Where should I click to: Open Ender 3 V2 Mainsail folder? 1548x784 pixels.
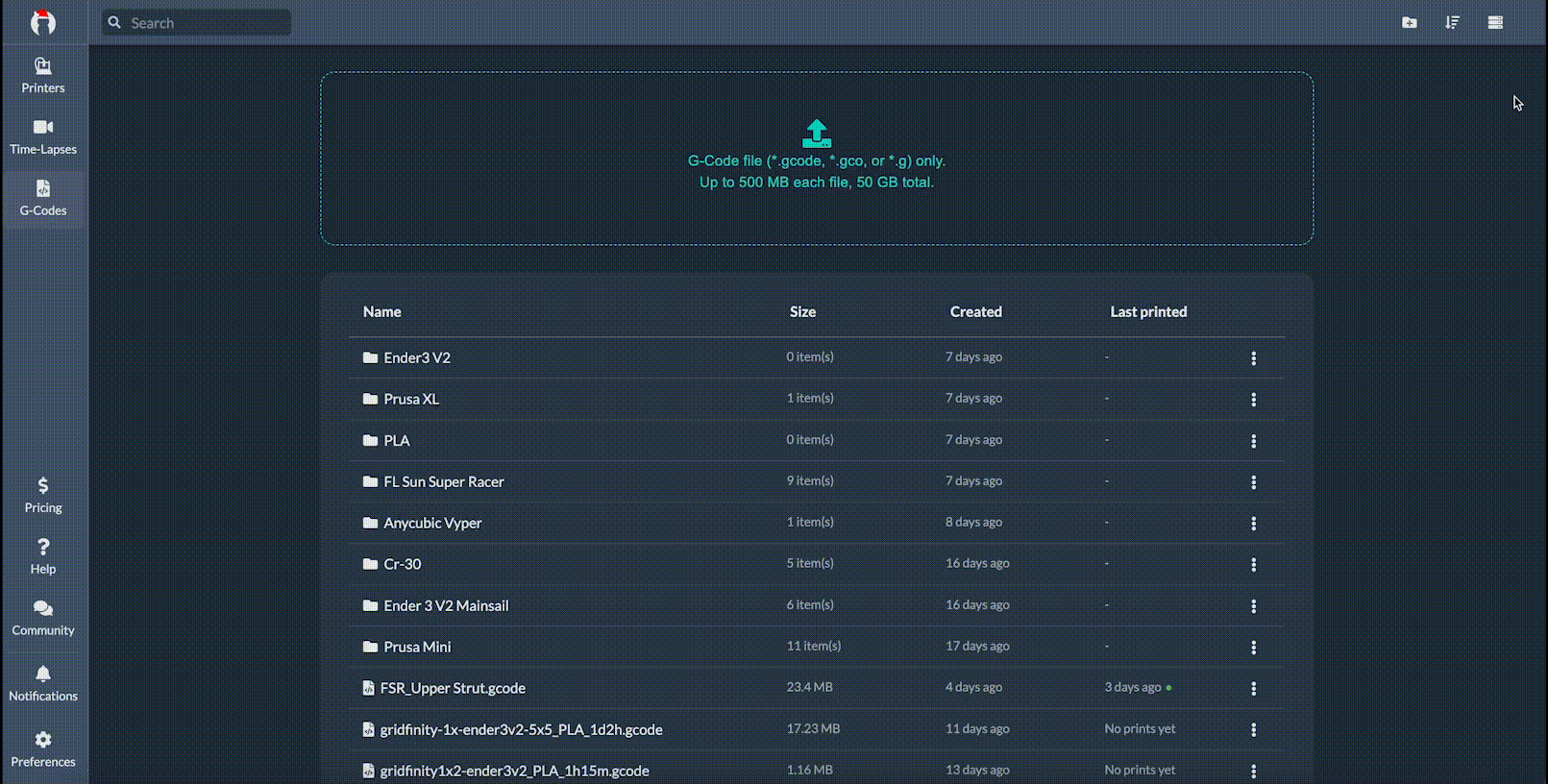[x=446, y=605]
